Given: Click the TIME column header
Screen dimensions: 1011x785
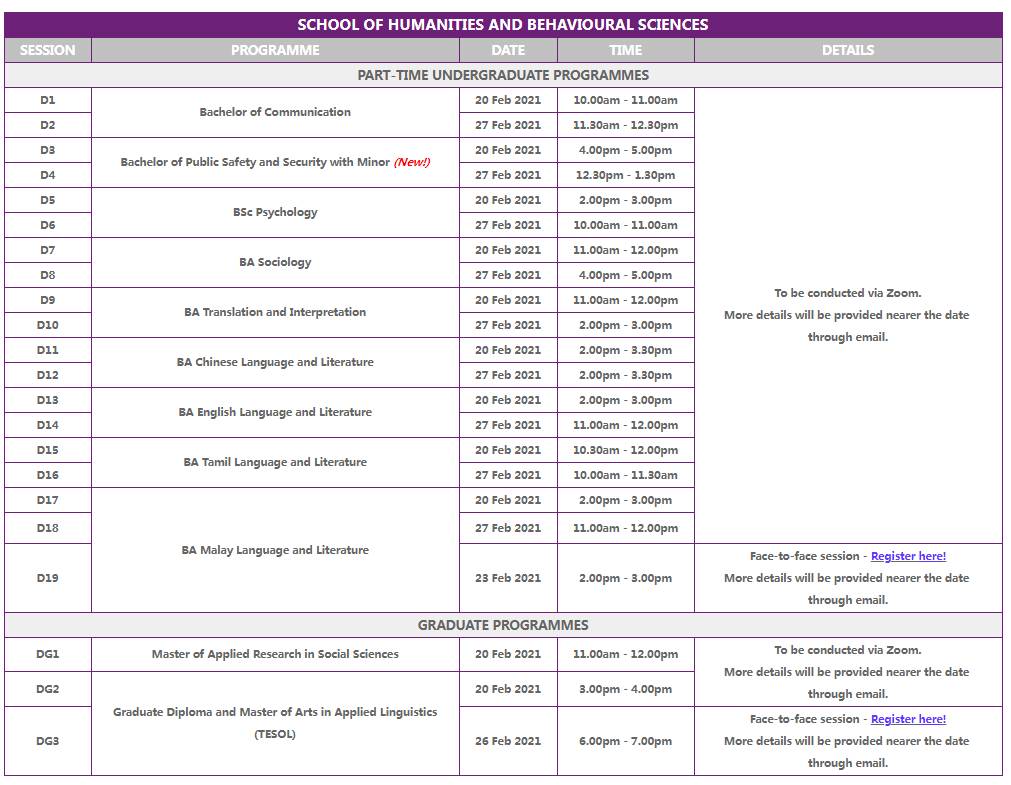Looking at the screenshot, I should (x=624, y=49).
